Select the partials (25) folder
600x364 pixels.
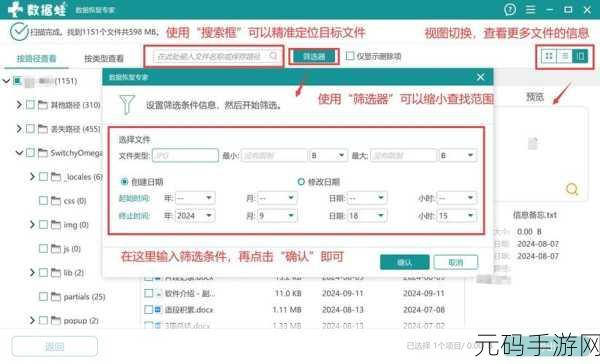(85, 297)
